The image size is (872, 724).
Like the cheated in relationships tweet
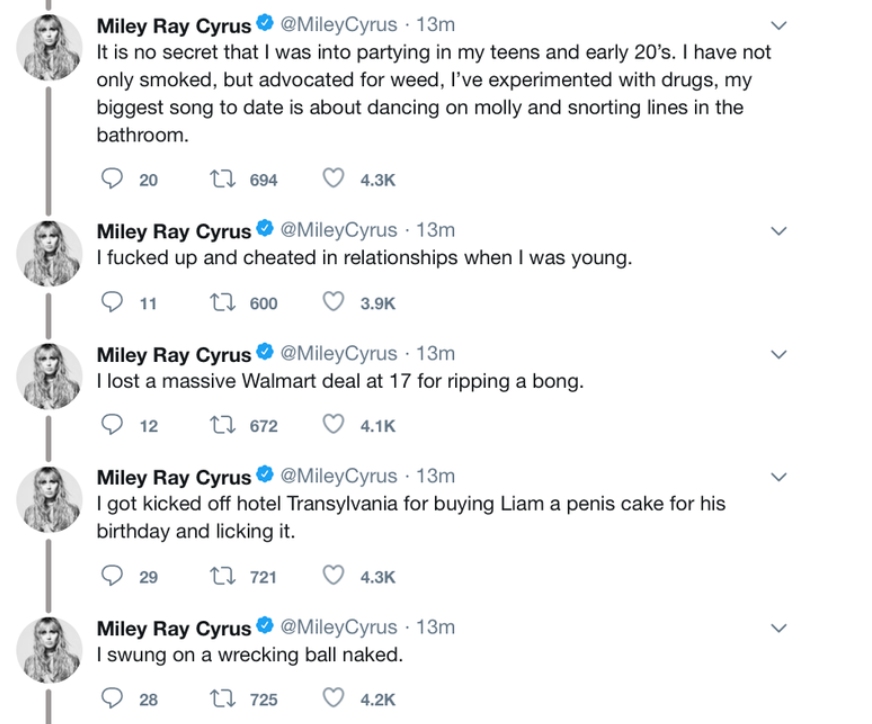[x=333, y=303]
